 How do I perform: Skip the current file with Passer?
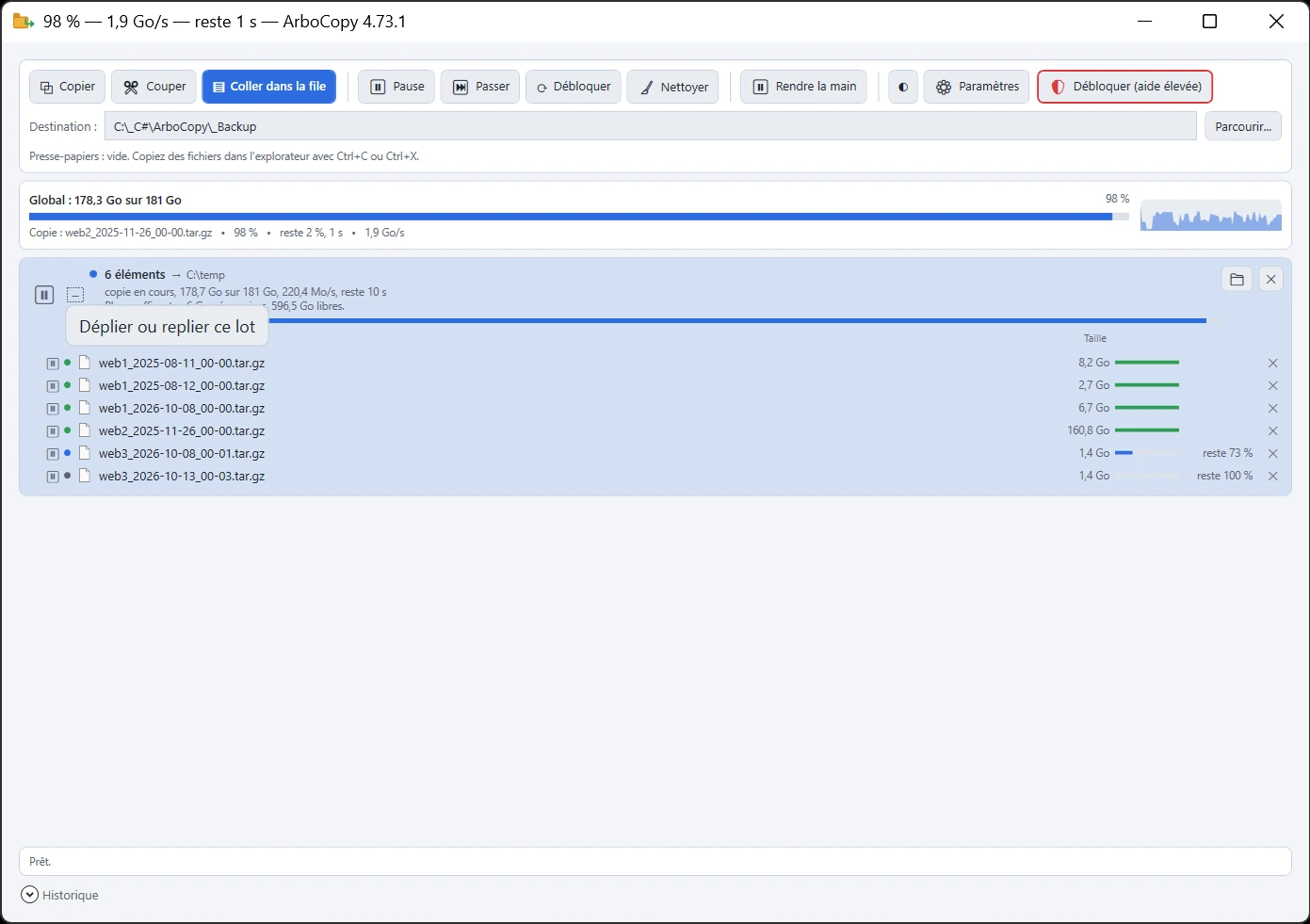tap(480, 87)
